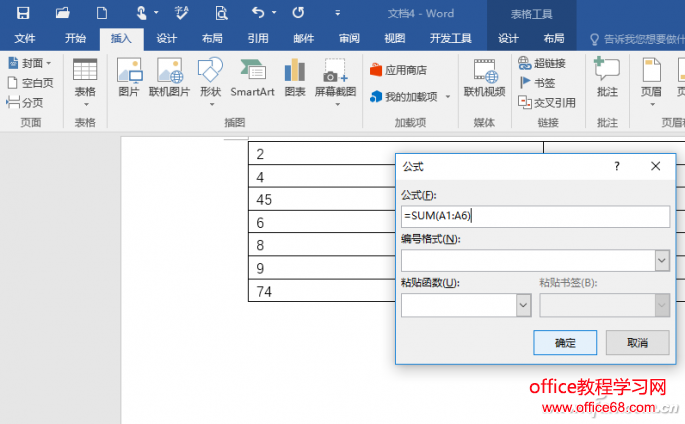Screen dimensions: 685x424
Task: Expand the 粘贴函数 (Paste function) dropdown
Action: (x=523, y=305)
